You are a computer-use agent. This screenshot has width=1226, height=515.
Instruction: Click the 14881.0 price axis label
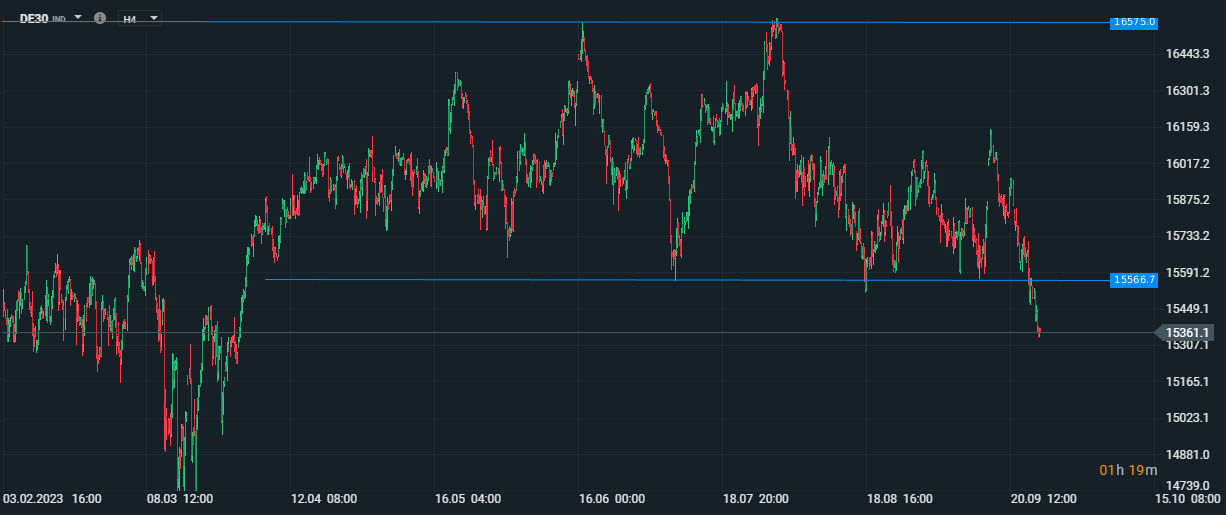pyautogui.click(x=1189, y=454)
